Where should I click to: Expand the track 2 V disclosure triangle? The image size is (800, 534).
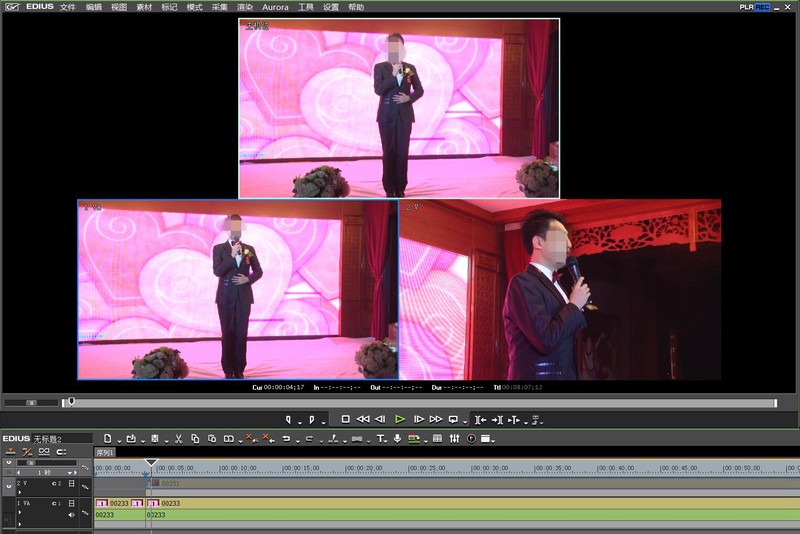pos(19,492)
